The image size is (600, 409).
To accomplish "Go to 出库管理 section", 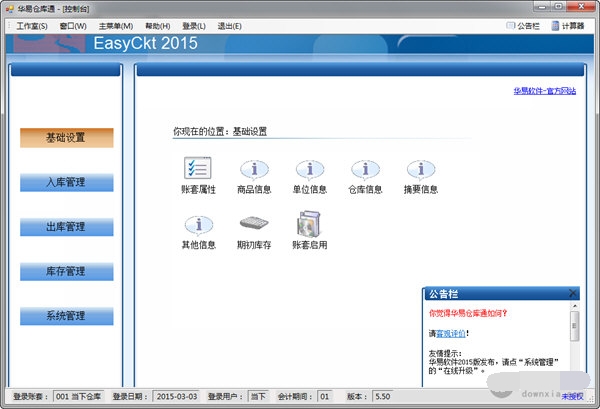I will coord(66,227).
